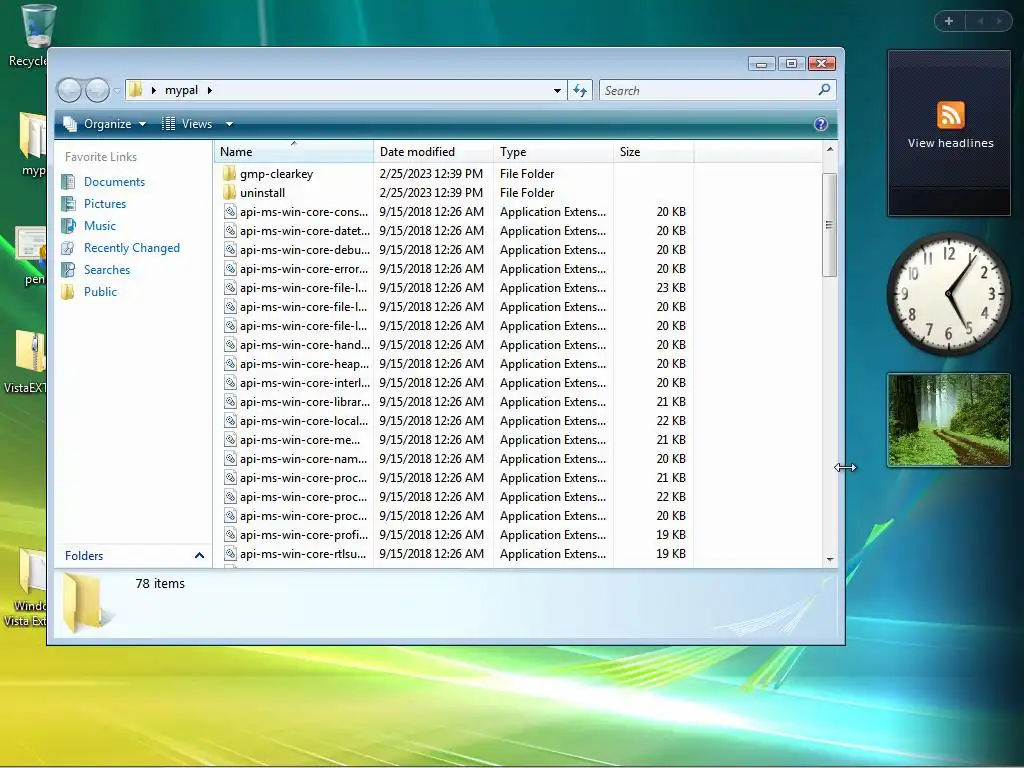1024x768 pixels.
Task: Expand breadcrumb arrow after mypal
Action: pyautogui.click(x=210, y=90)
